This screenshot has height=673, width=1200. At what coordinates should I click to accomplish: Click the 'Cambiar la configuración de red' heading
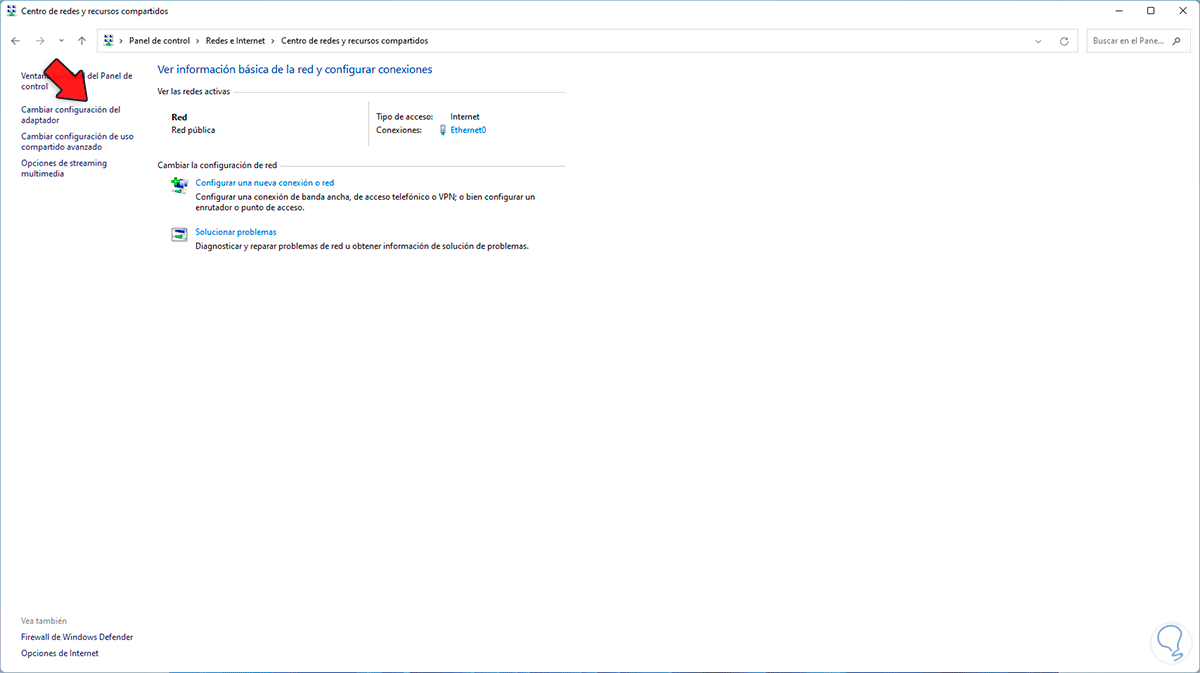tap(217, 164)
